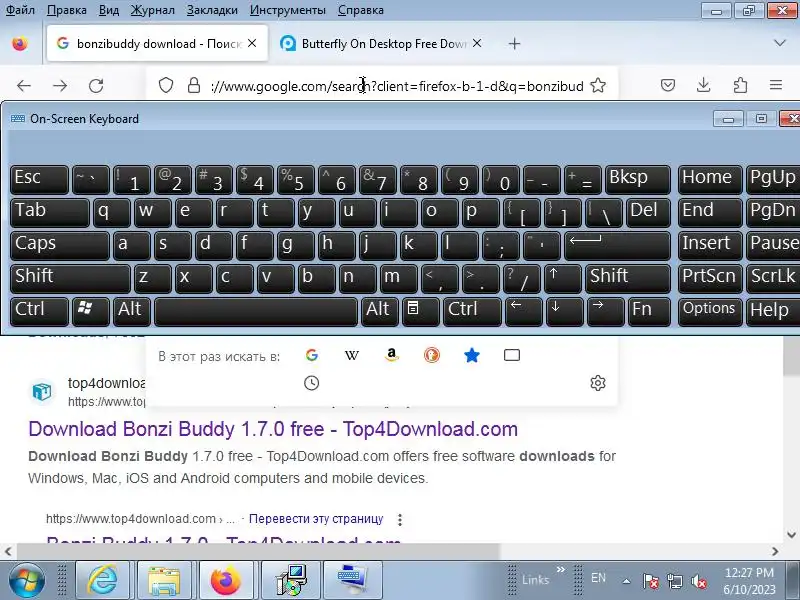
Task: Open more options dots beside Перевести эту страницу
Action: click(400, 519)
